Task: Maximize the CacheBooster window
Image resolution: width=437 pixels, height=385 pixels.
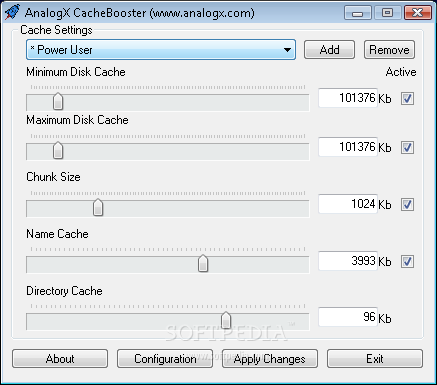Action: [x=387, y=13]
